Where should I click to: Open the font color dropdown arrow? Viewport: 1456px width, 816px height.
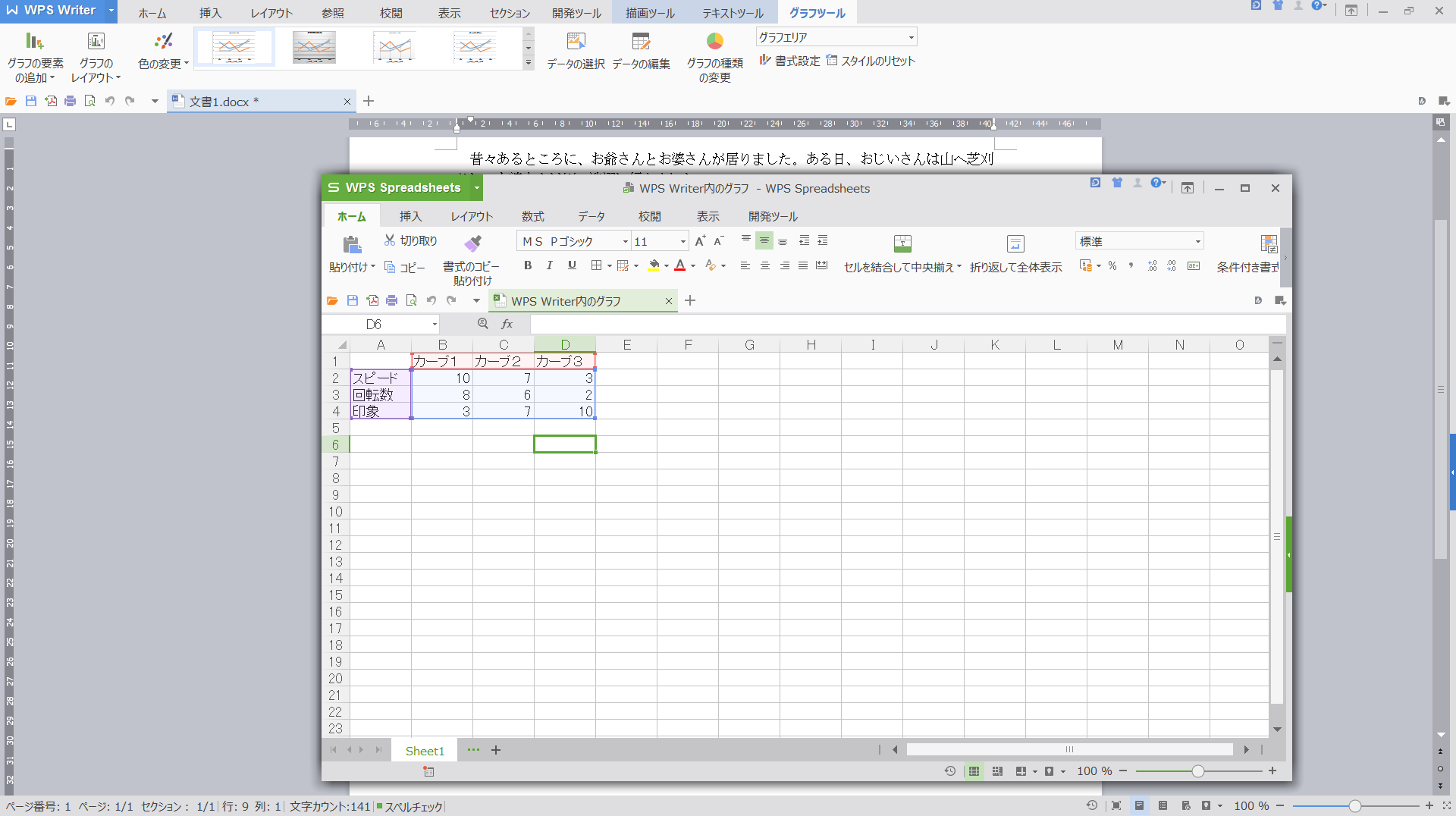click(693, 266)
